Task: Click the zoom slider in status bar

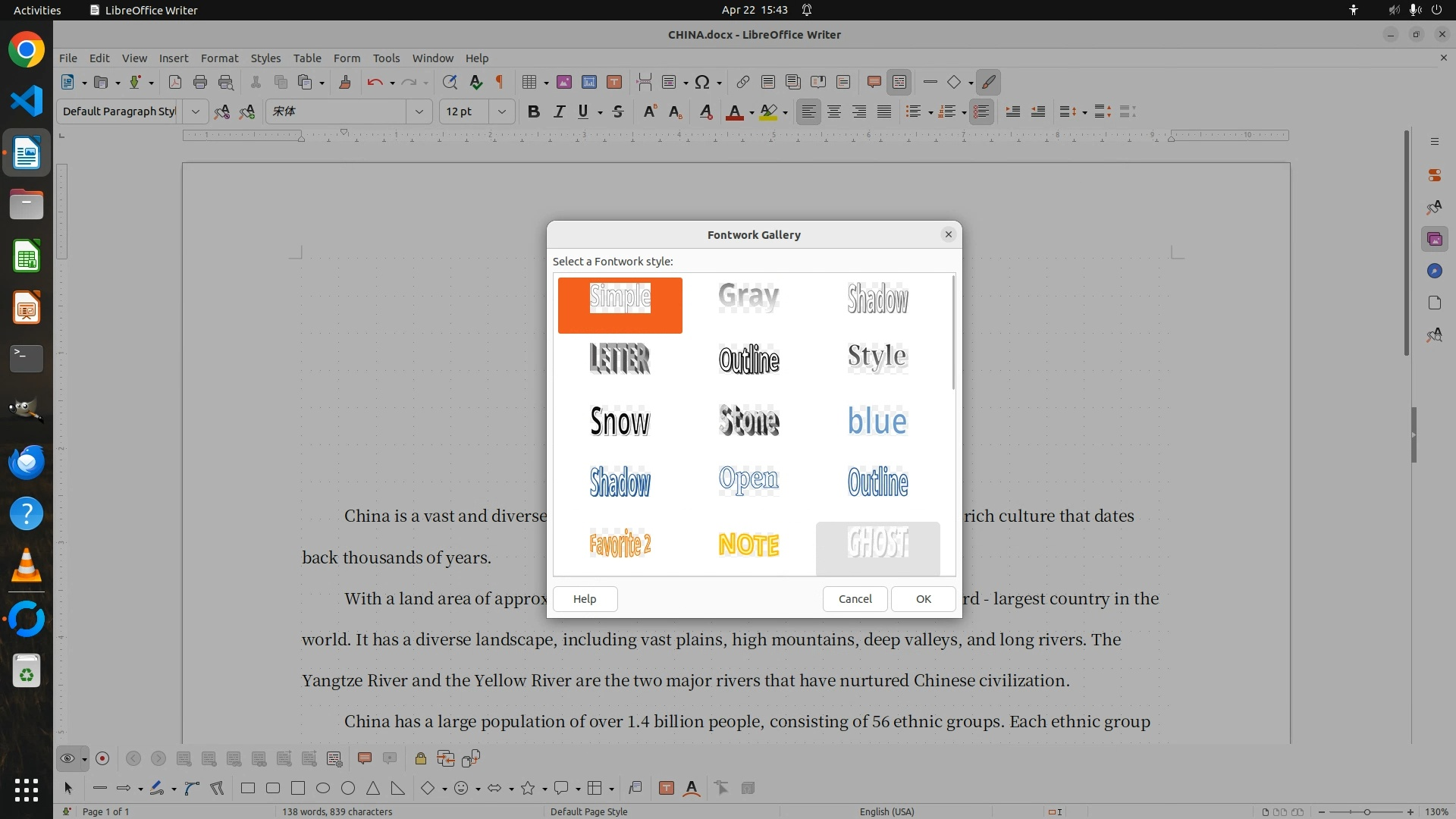Action: pos(1367,811)
